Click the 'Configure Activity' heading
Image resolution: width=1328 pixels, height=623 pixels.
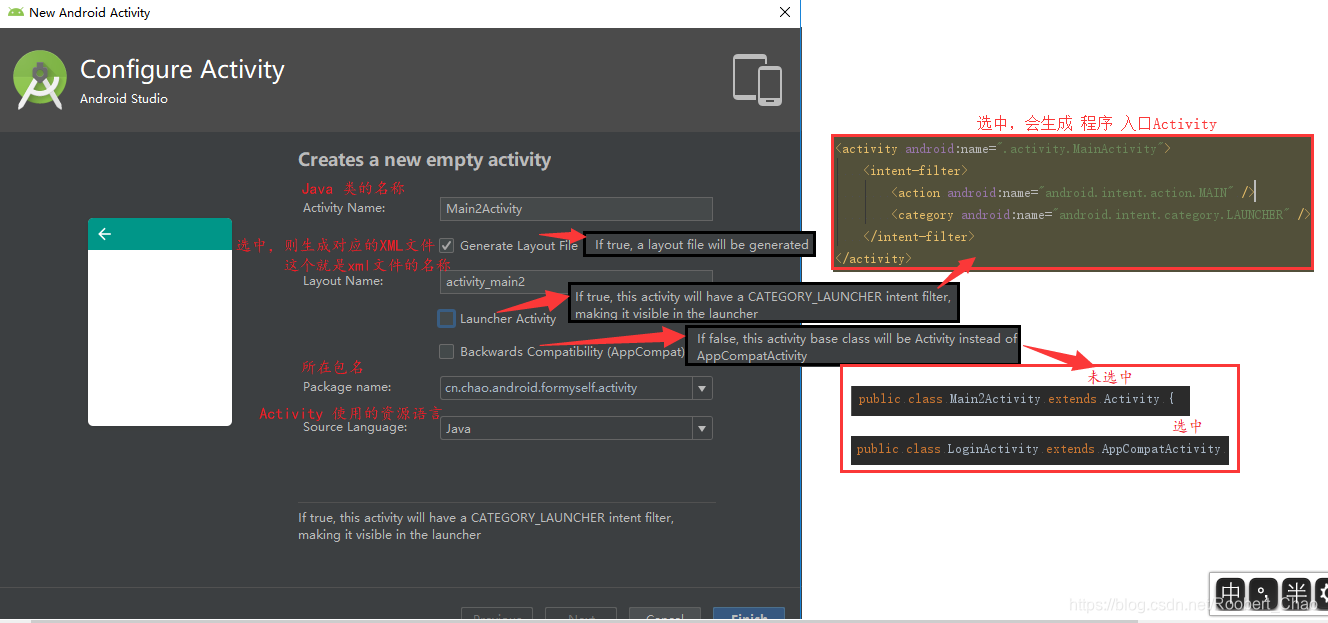pos(182,69)
